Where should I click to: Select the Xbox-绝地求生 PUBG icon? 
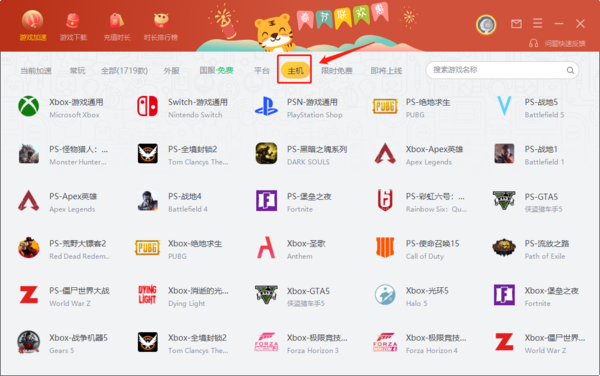(x=147, y=248)
